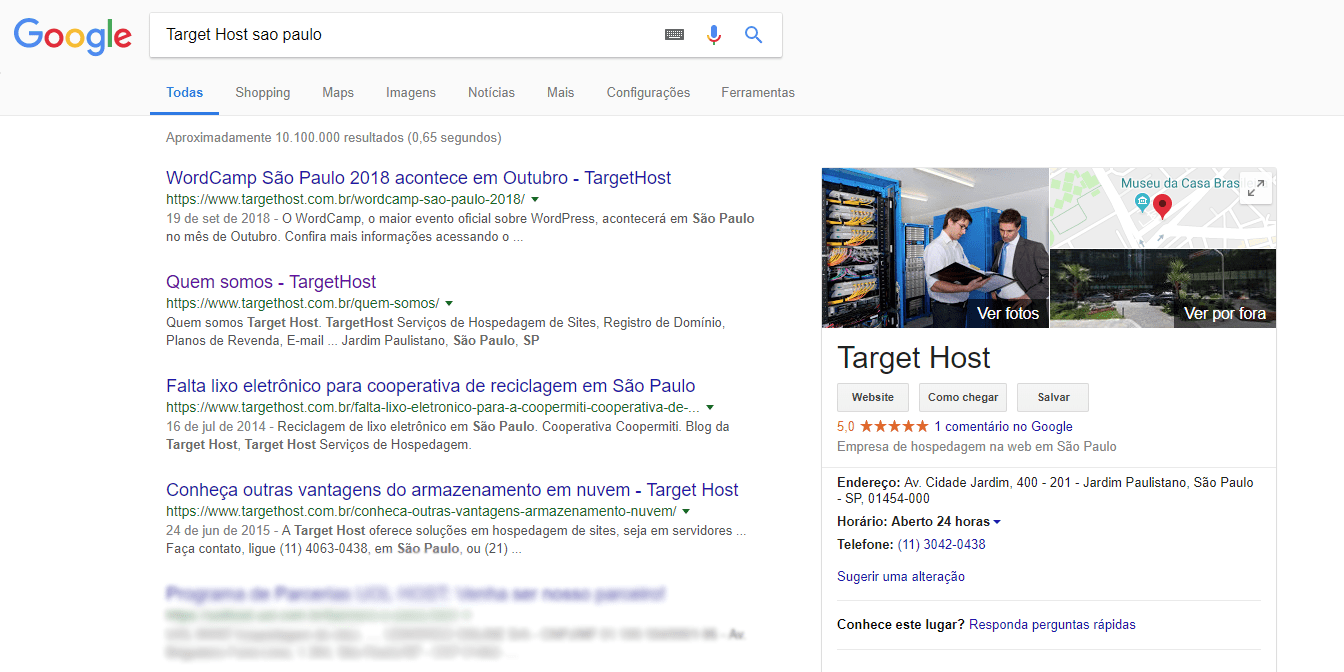Open the Ver fotos thumbnail
1344x672 pixels.
pyautogui.click(x=935, y=248)
